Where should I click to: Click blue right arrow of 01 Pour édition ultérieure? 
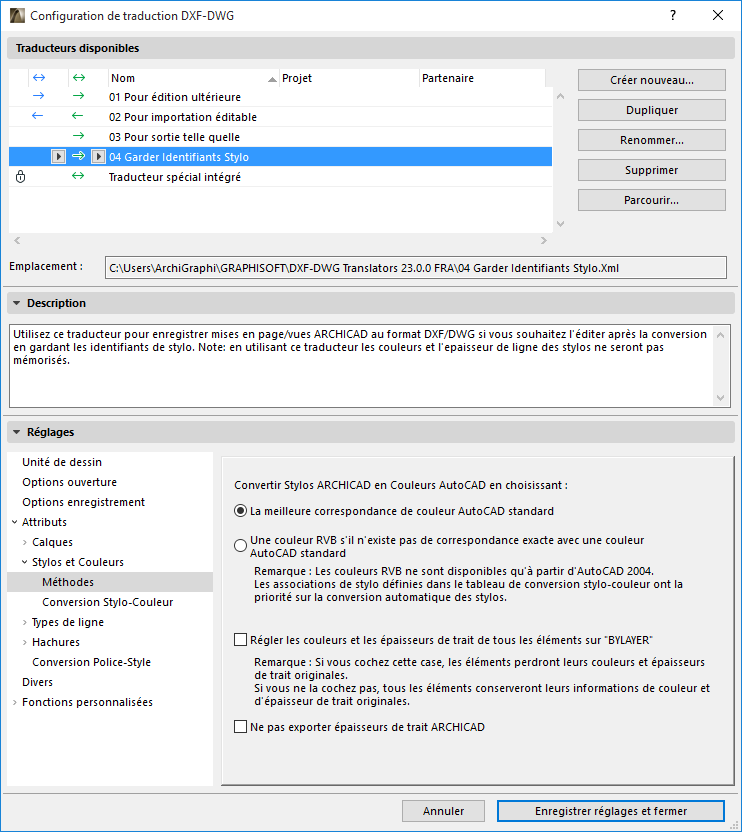click(38, 96)
